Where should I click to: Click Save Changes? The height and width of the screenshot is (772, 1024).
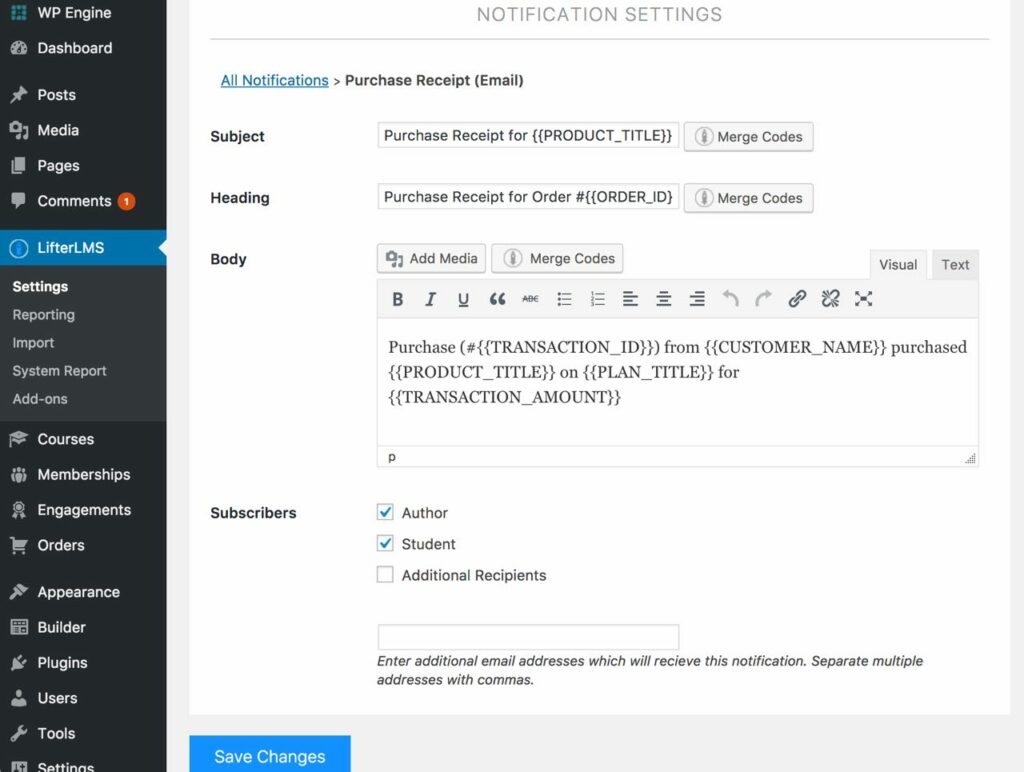[270, 754]
